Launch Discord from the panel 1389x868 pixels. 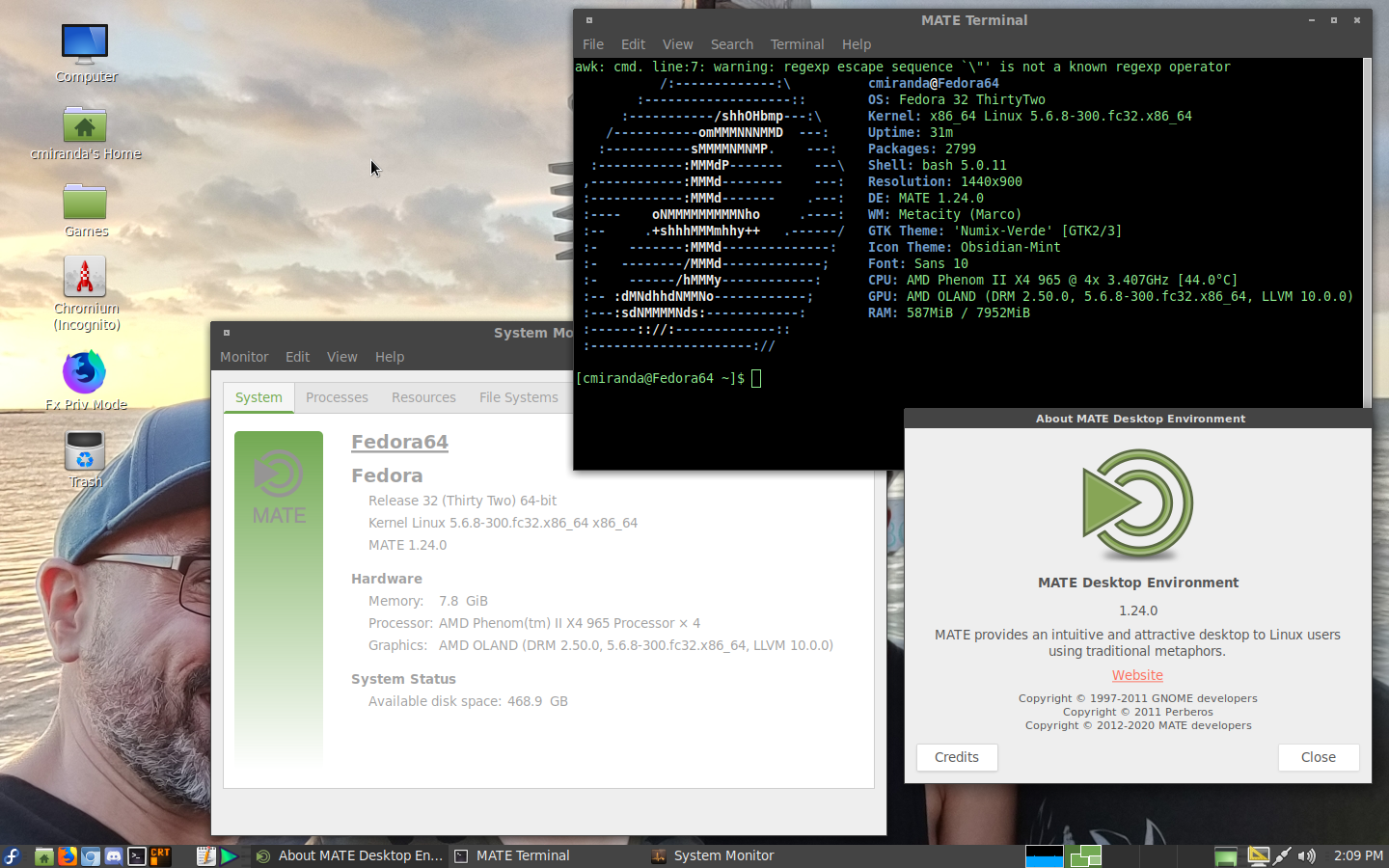coord(113,855)
